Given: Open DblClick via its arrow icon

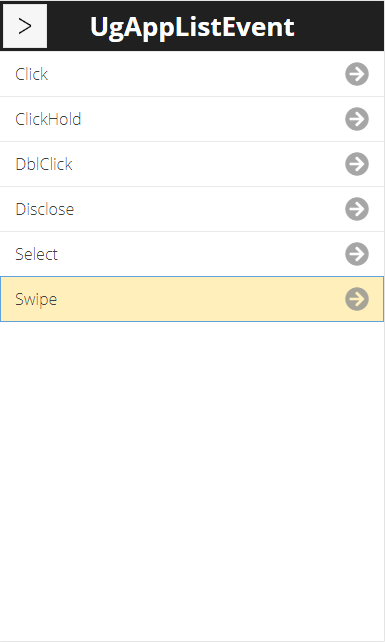Looking at the screenshot, I should 357,164.
